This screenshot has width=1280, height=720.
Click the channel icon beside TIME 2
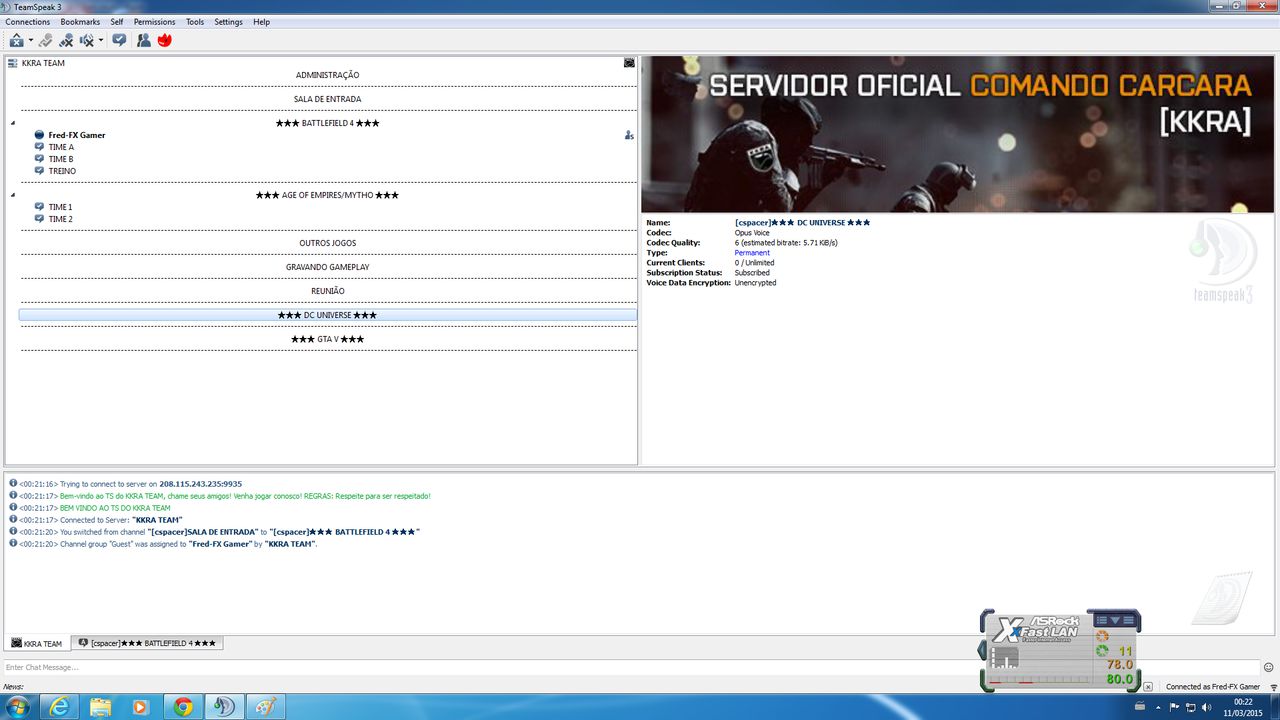click(x=39, y=219)
